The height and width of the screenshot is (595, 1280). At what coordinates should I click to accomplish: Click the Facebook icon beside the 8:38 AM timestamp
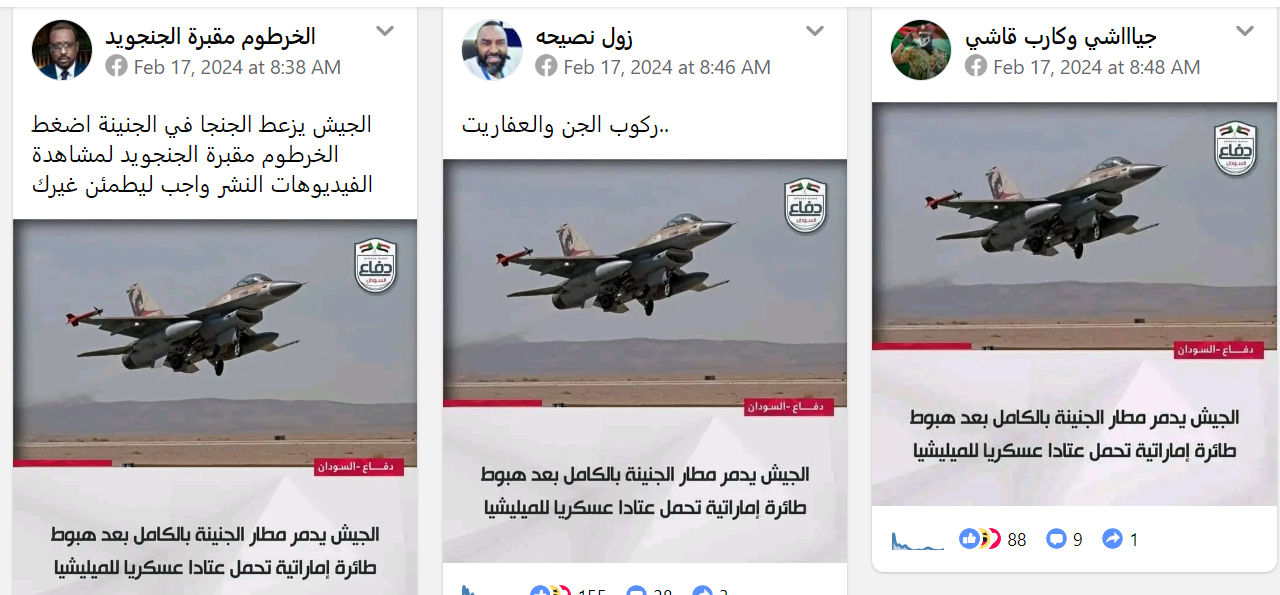point(117,67)
